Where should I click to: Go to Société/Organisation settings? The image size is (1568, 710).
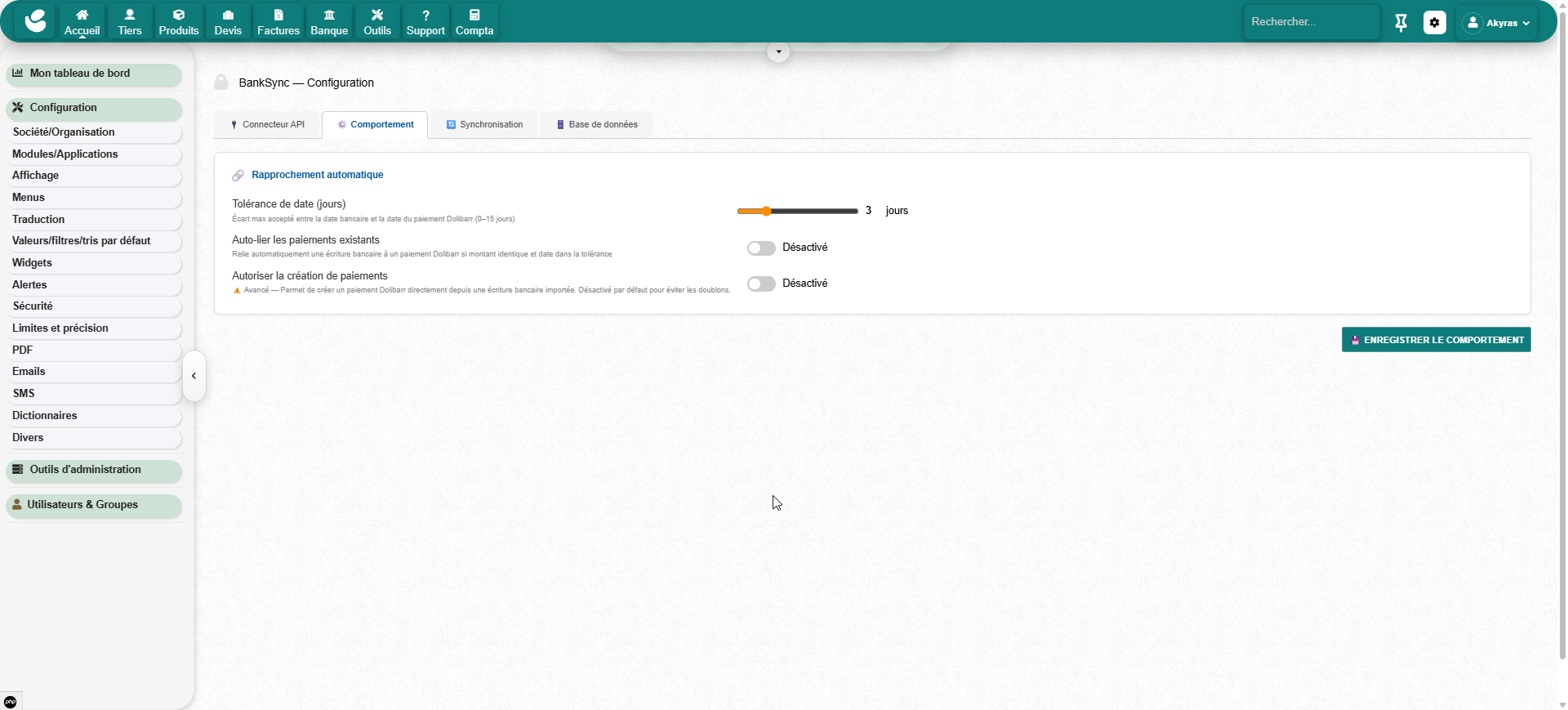tap(94, 132)
